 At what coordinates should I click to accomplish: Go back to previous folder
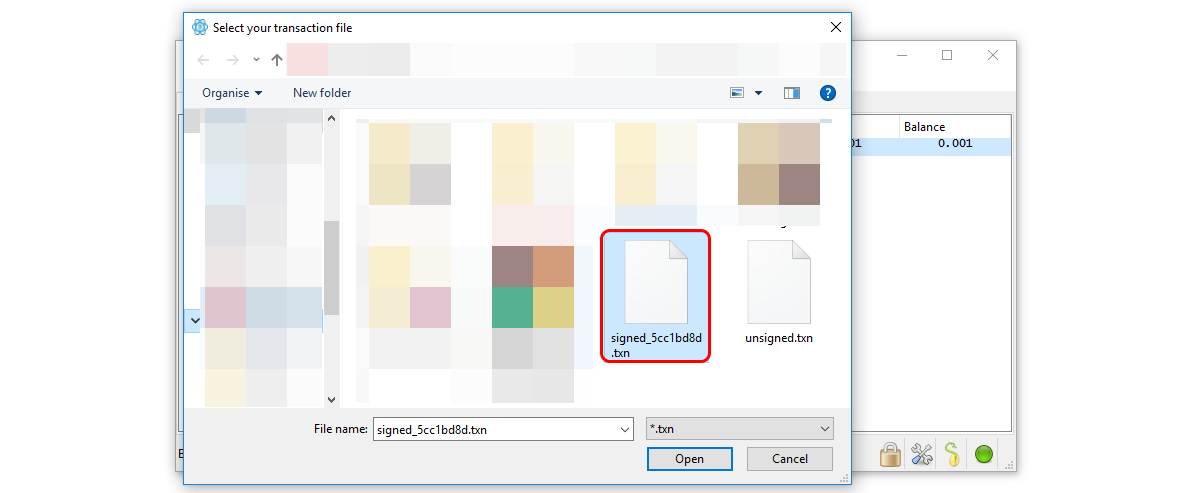pos(203,60)
